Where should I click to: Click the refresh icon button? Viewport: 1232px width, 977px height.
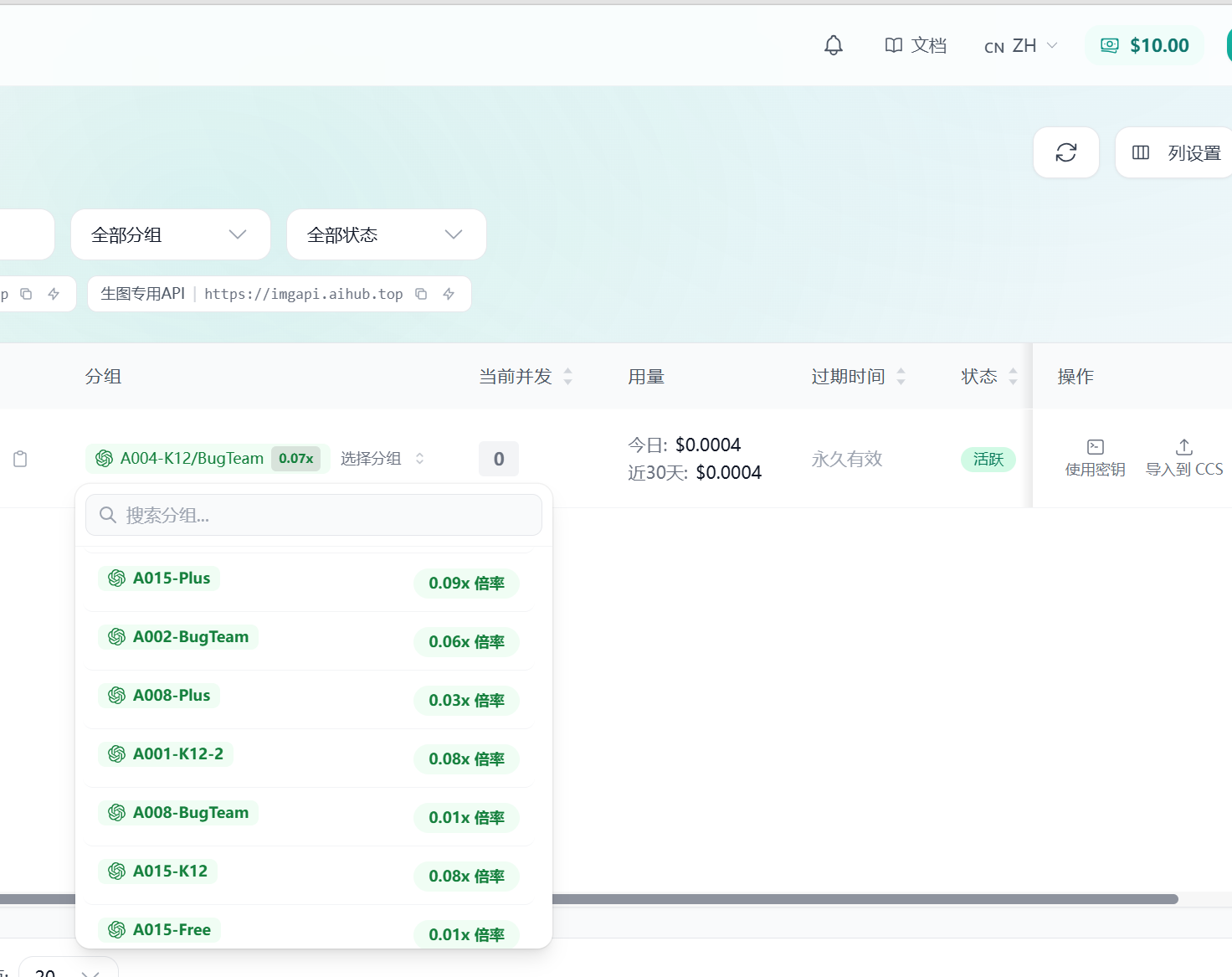[1066, 152]
